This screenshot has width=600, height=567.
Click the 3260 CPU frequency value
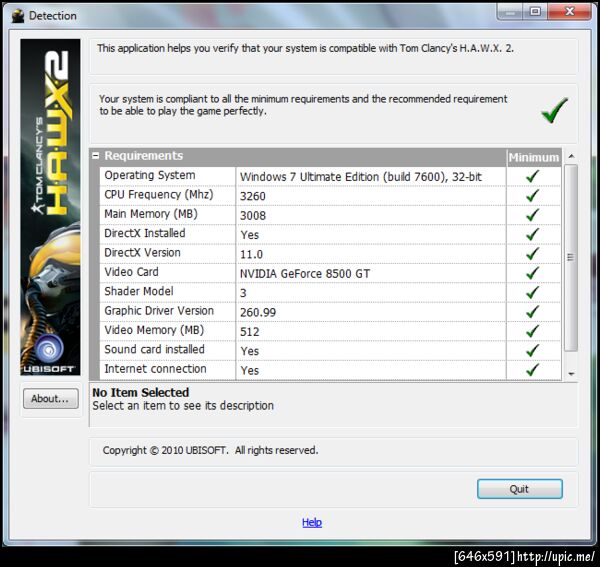(253, 196)
